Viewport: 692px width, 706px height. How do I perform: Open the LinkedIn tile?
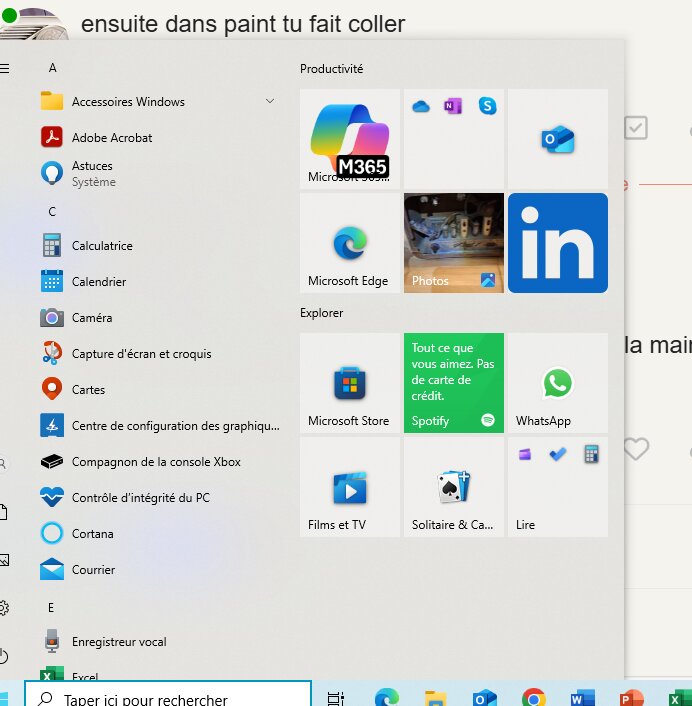point(558,243)
